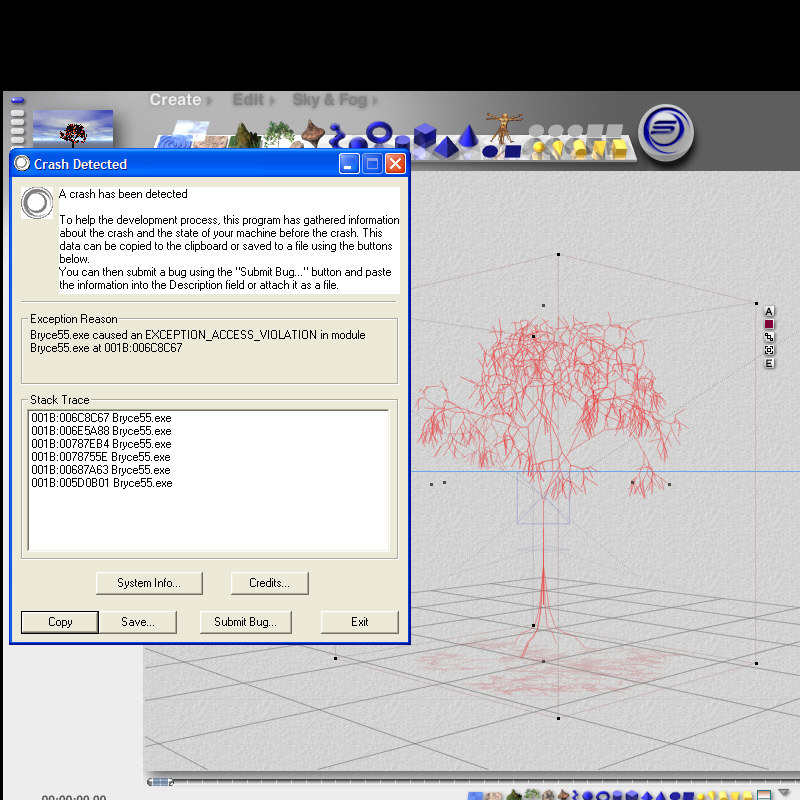800x800 pixels.
Task: Create a torus primitive
Action: tap(379, 132)
